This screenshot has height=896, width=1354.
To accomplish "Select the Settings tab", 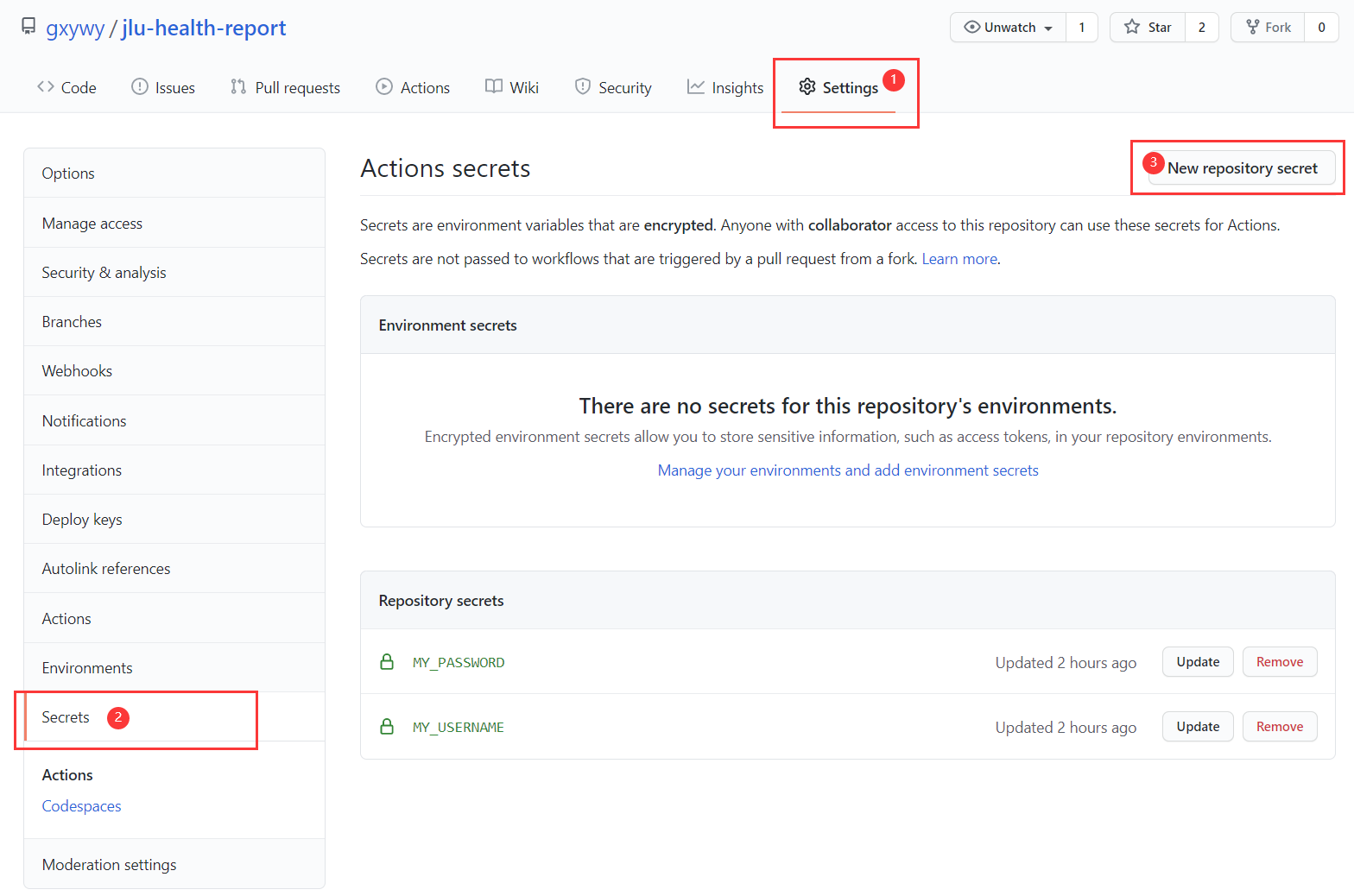I will (x=838, y=87).
